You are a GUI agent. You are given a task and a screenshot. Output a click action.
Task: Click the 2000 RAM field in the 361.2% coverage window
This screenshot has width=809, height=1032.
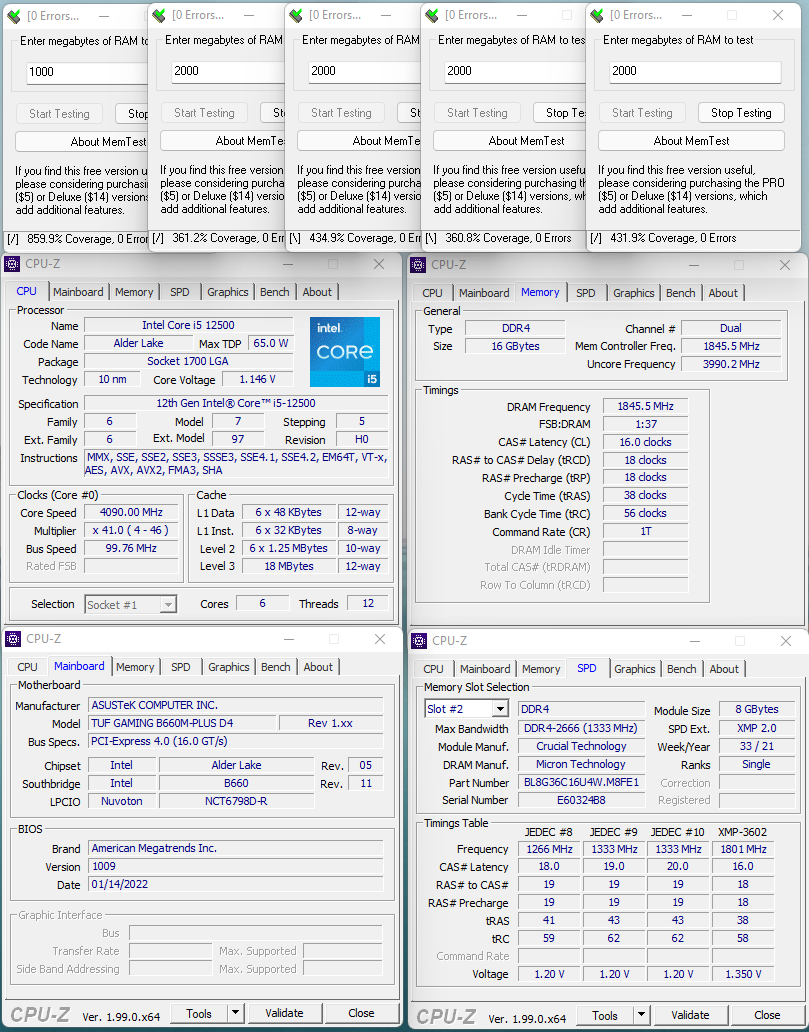tap(228, 71)
